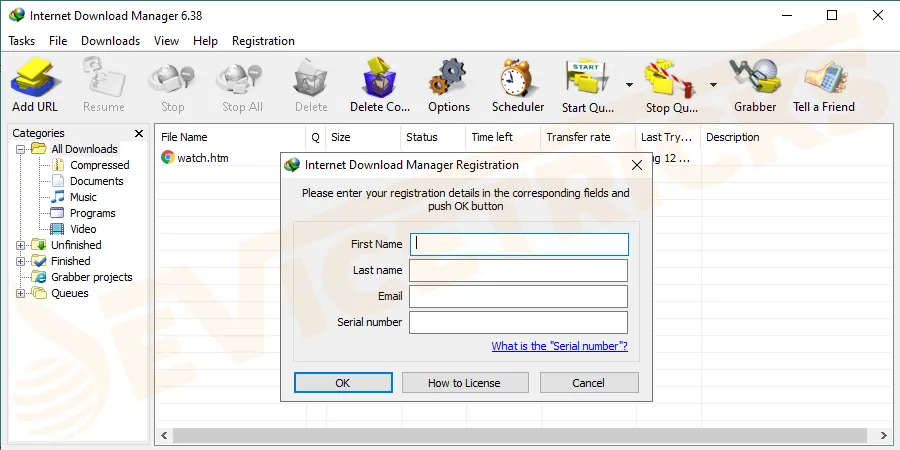
Task: Click the horizontal scrollbar right arrow
Action: click(884, 436)
